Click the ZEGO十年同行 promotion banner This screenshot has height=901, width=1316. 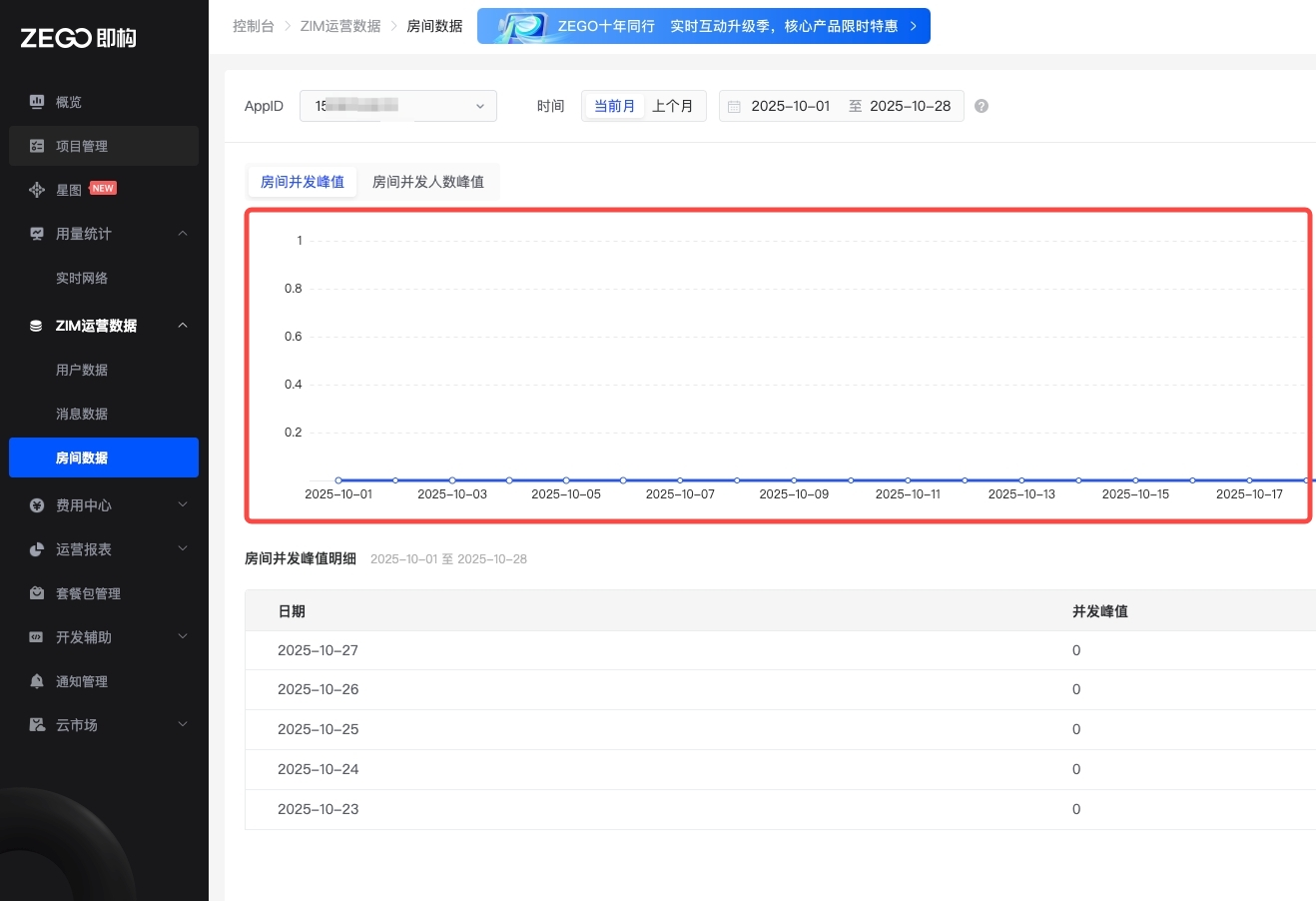704,26
